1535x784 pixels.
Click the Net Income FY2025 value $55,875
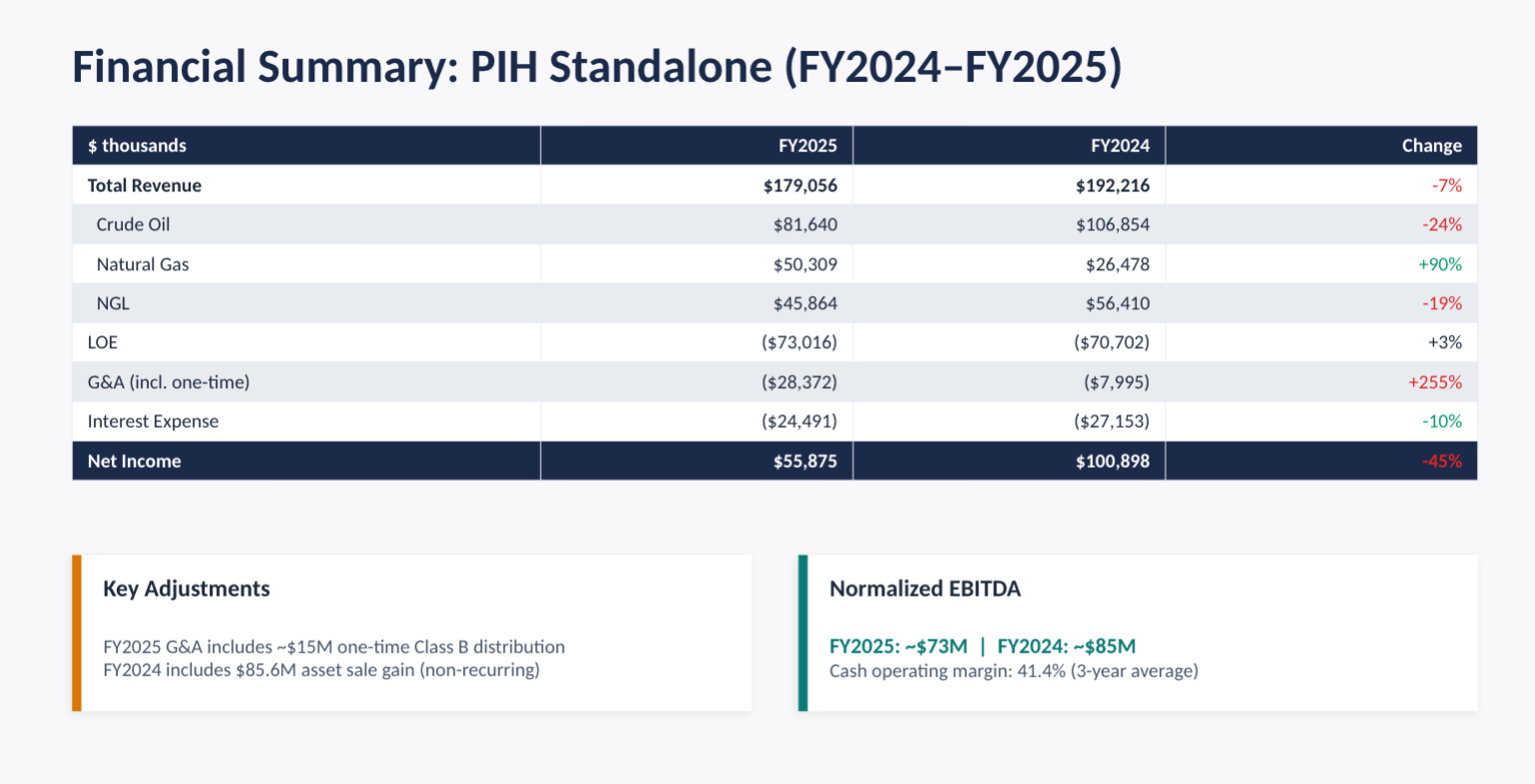tap(804, 461)
